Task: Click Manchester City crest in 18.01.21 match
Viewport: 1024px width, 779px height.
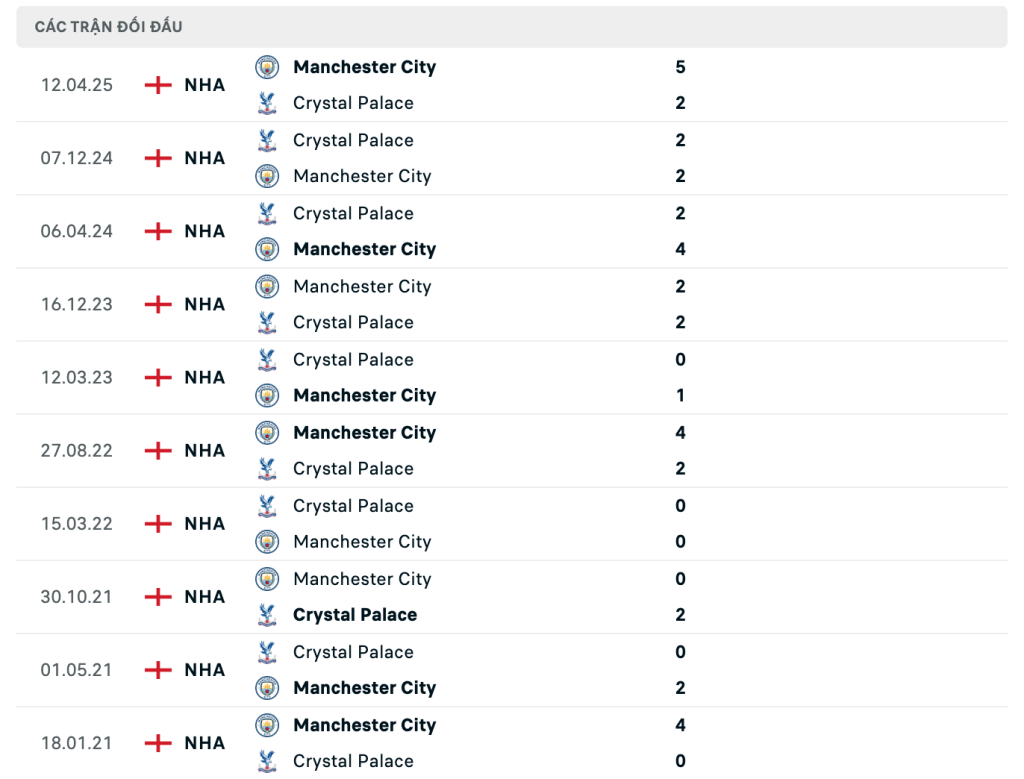Action: 266,725
